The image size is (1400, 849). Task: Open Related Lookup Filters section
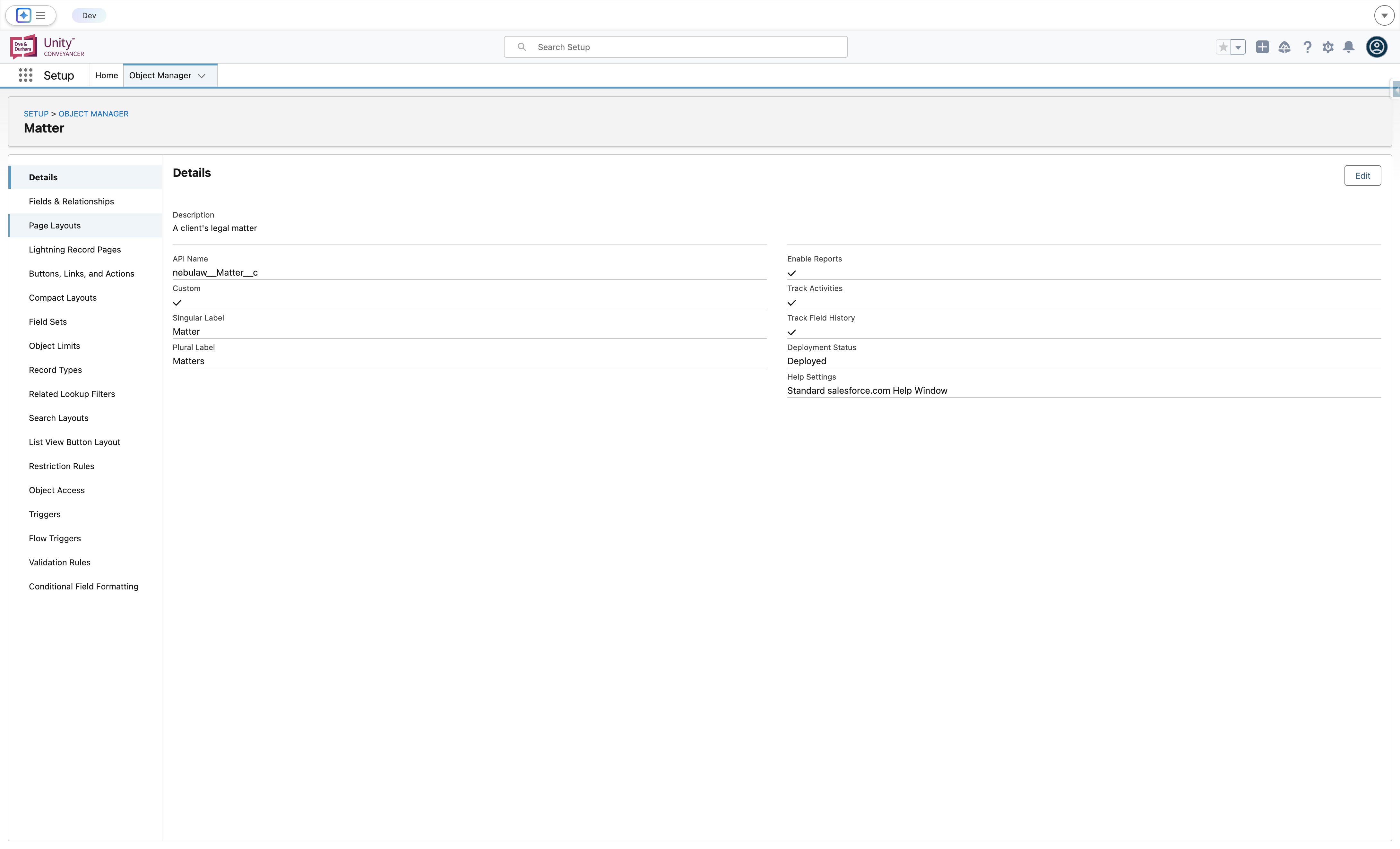[85, 394]
